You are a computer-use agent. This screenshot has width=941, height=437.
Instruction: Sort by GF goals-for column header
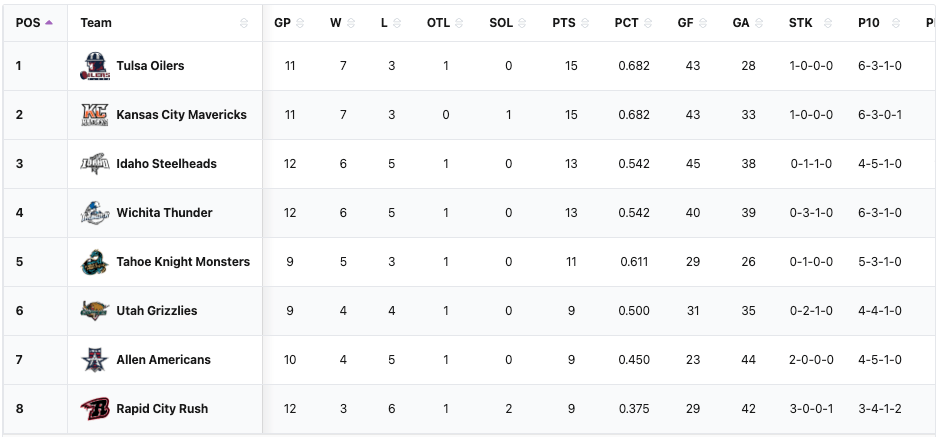click(686, 22)
